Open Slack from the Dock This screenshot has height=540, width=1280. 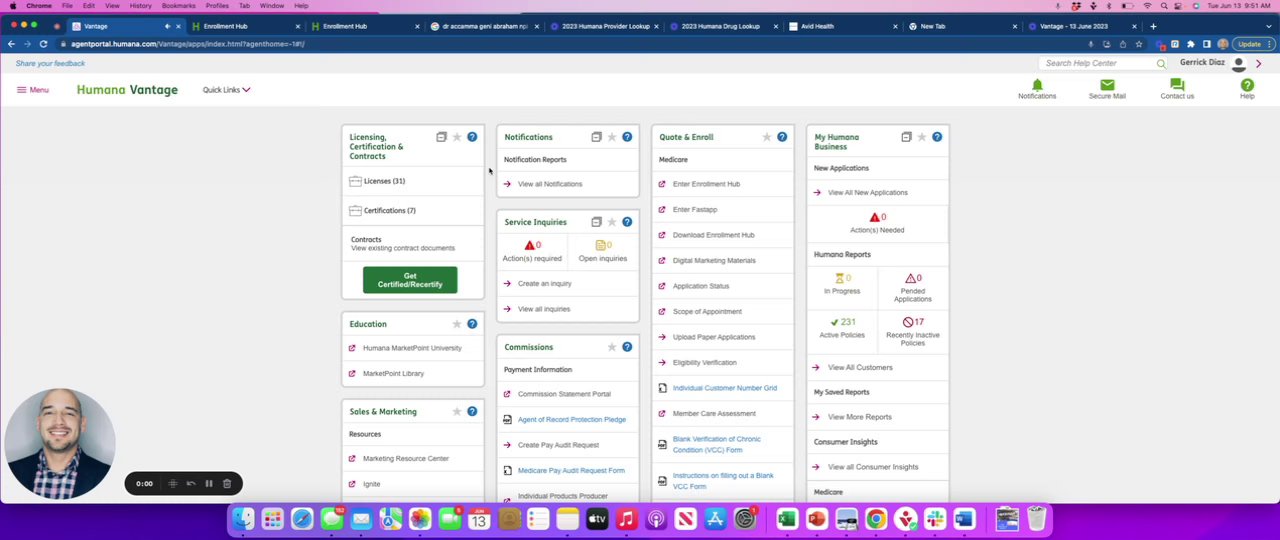[935, 519]
